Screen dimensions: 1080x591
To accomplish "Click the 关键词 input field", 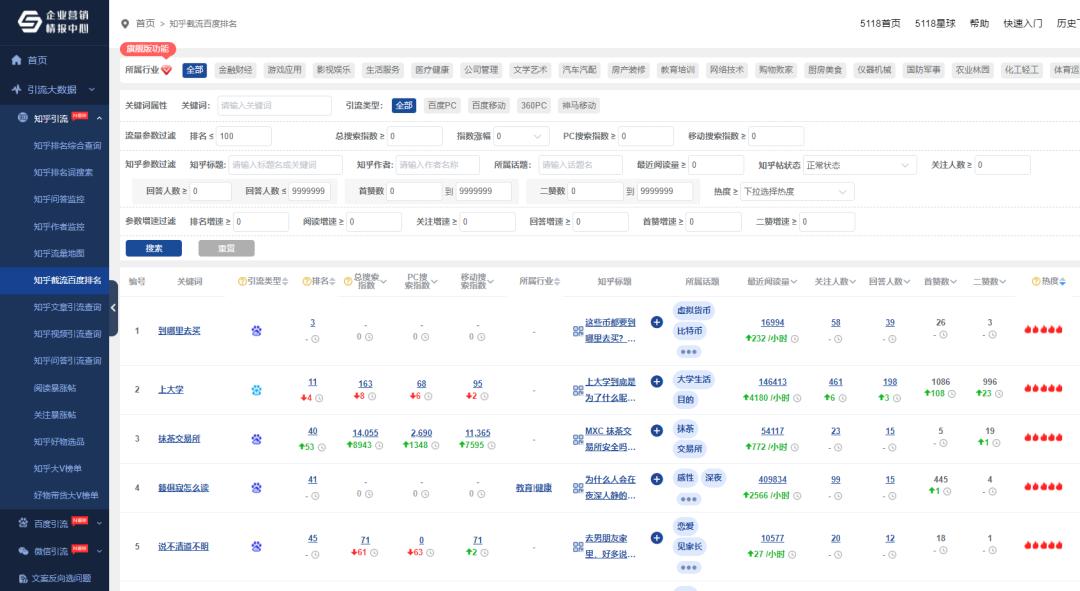I will point(274,105).
